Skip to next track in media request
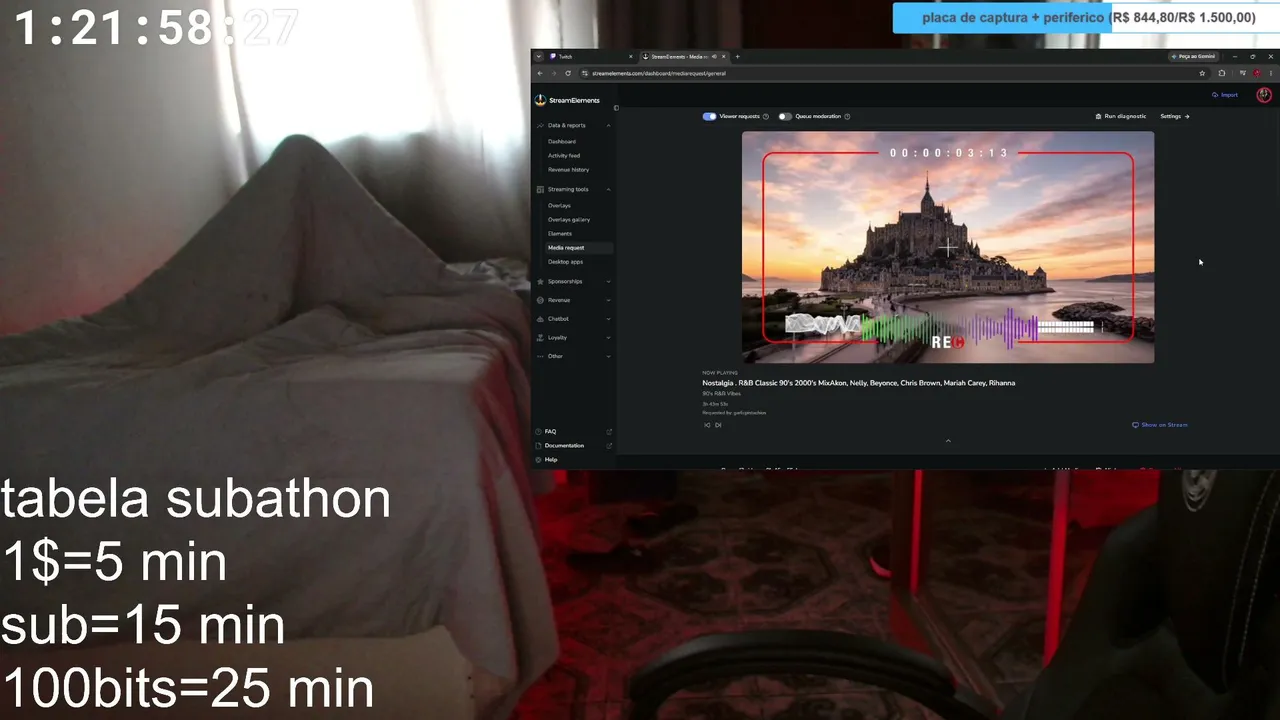This screenshot has width=1280, height=720. [718, 425]
